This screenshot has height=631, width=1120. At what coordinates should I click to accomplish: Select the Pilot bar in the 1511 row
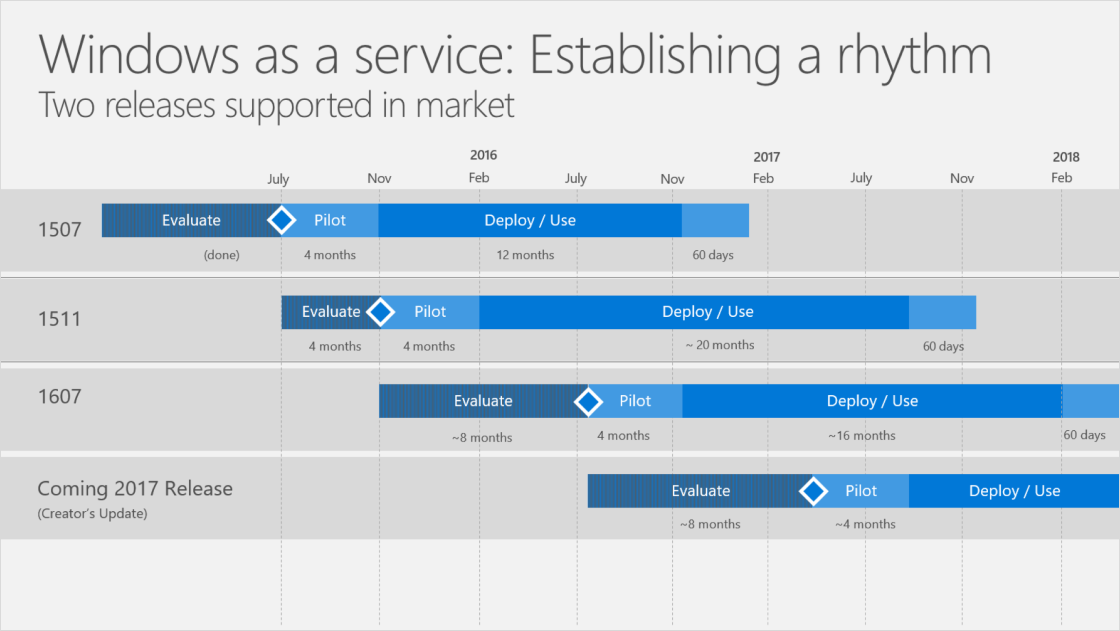click(430, 312)
